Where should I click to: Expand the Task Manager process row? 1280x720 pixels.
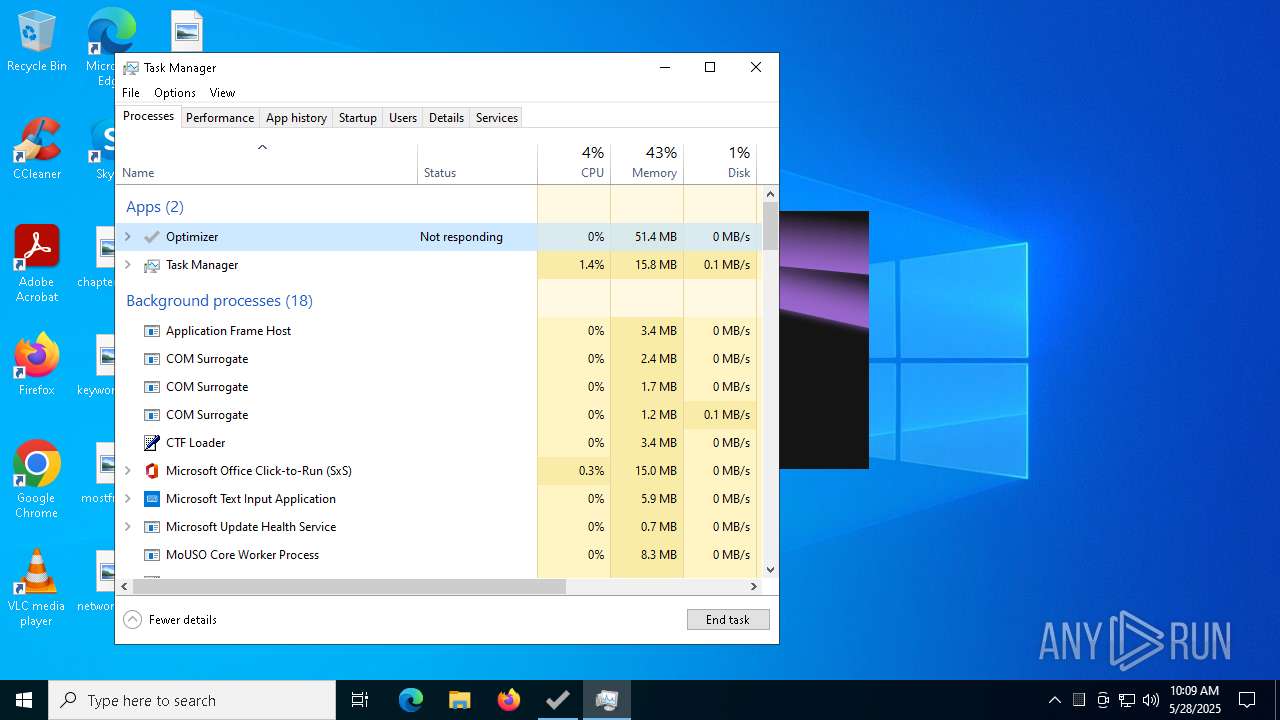tap(127, 265)
